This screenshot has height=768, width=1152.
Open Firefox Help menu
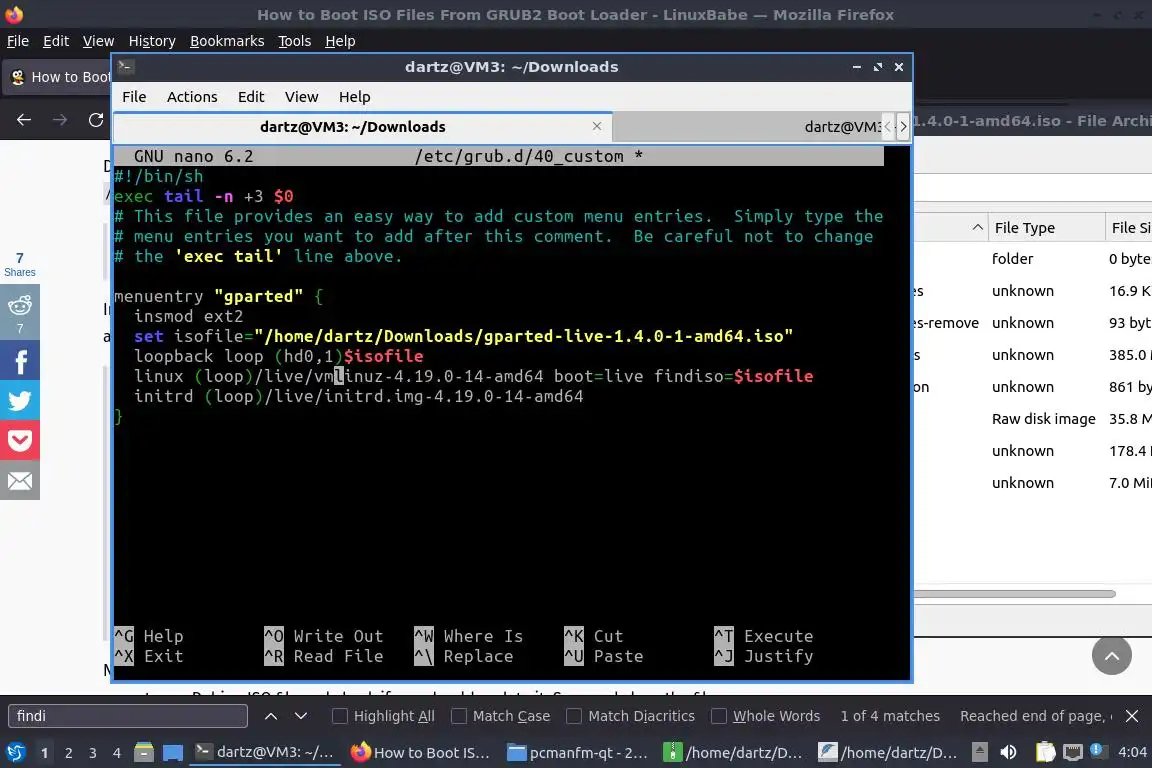[x=340, y=41]
